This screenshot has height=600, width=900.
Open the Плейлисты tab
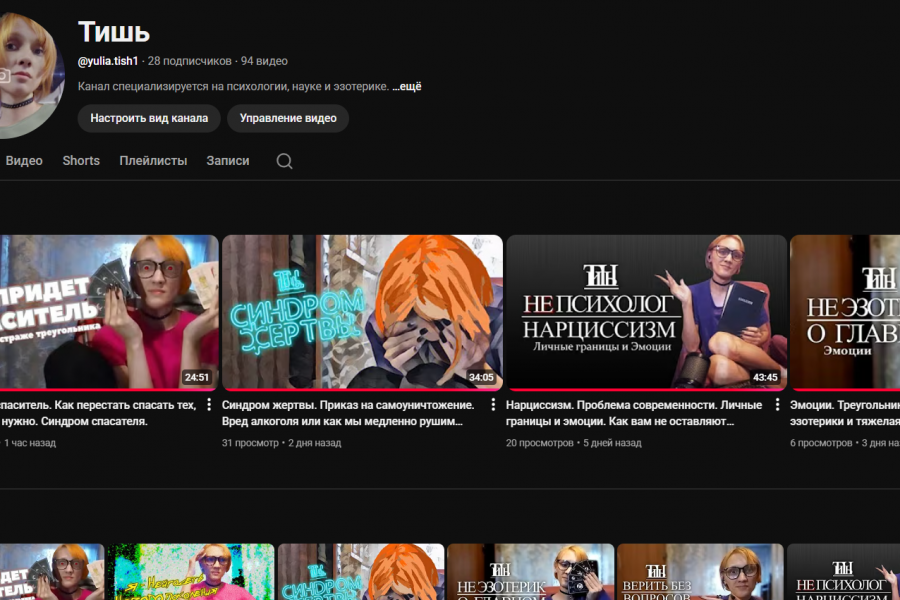(x=153, y=161)
